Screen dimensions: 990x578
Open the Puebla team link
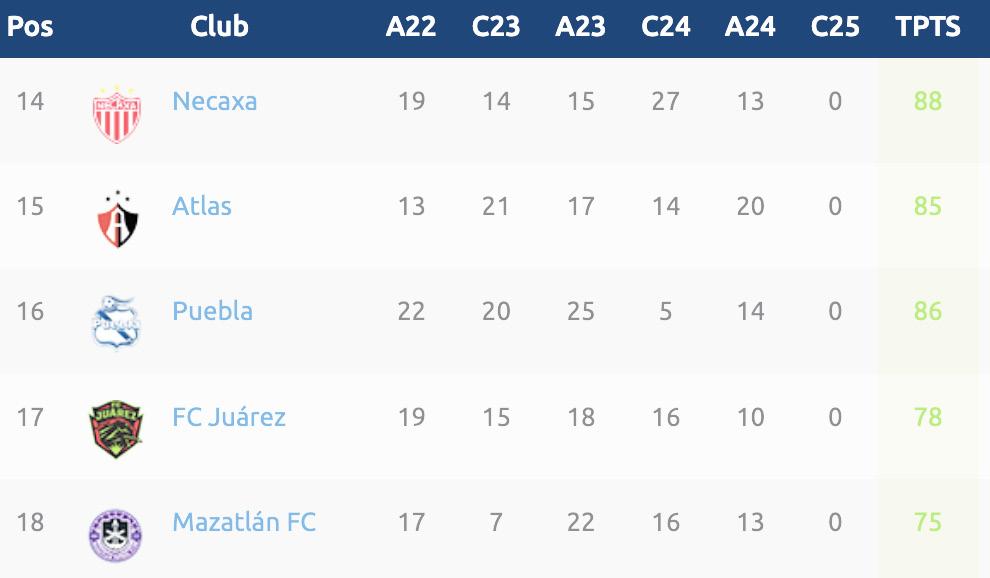pos(212,311)
